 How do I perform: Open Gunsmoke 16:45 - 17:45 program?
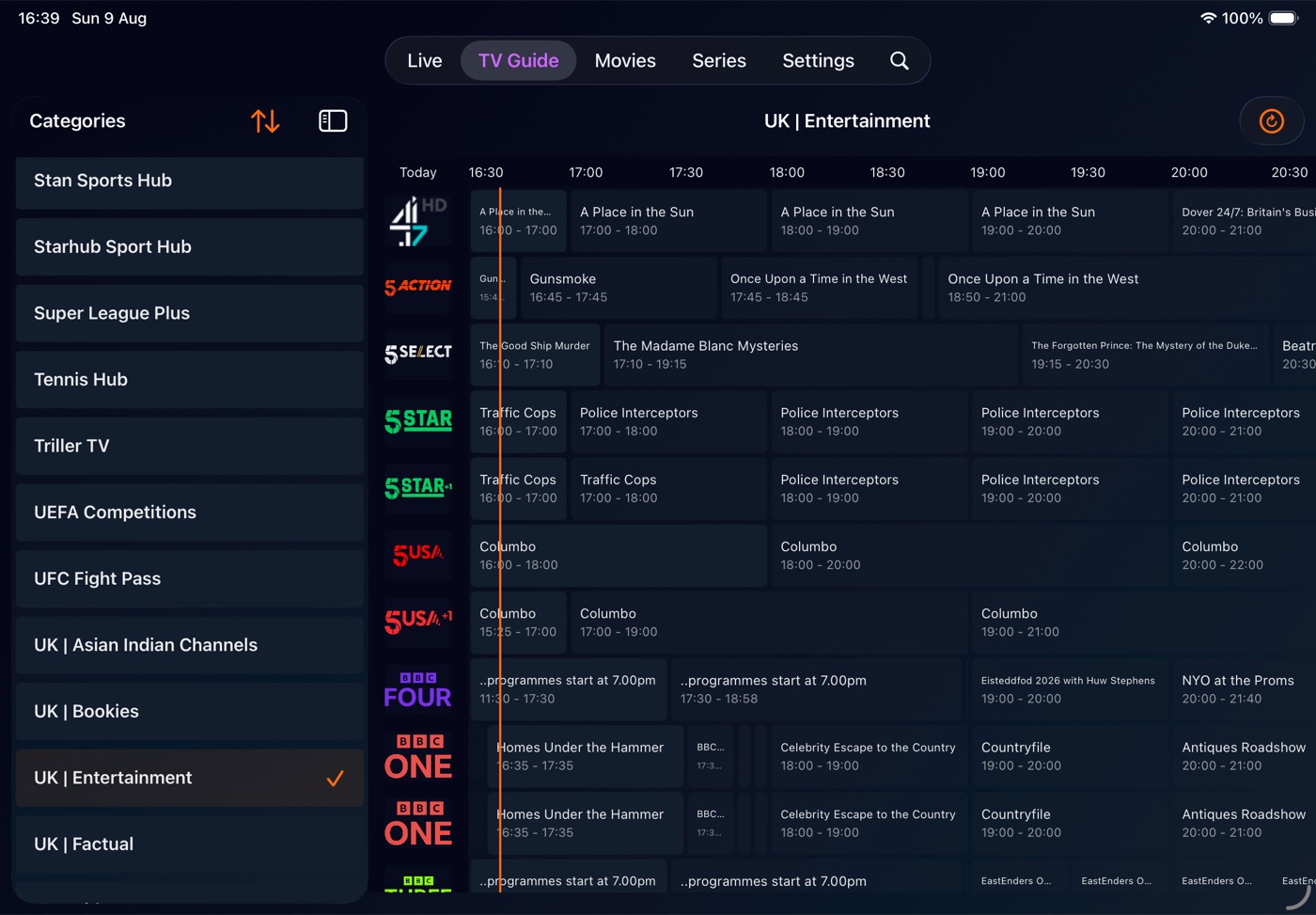pos(619,288)
